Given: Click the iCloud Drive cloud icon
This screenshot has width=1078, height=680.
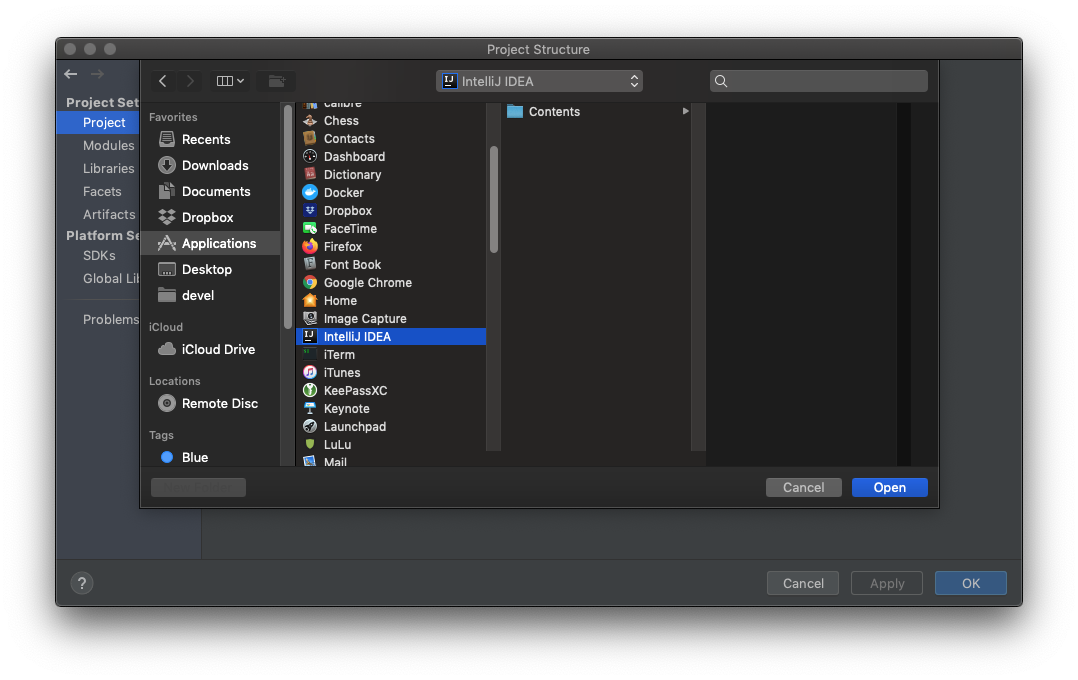Looking at the screenshot, I should click(166, 349).
